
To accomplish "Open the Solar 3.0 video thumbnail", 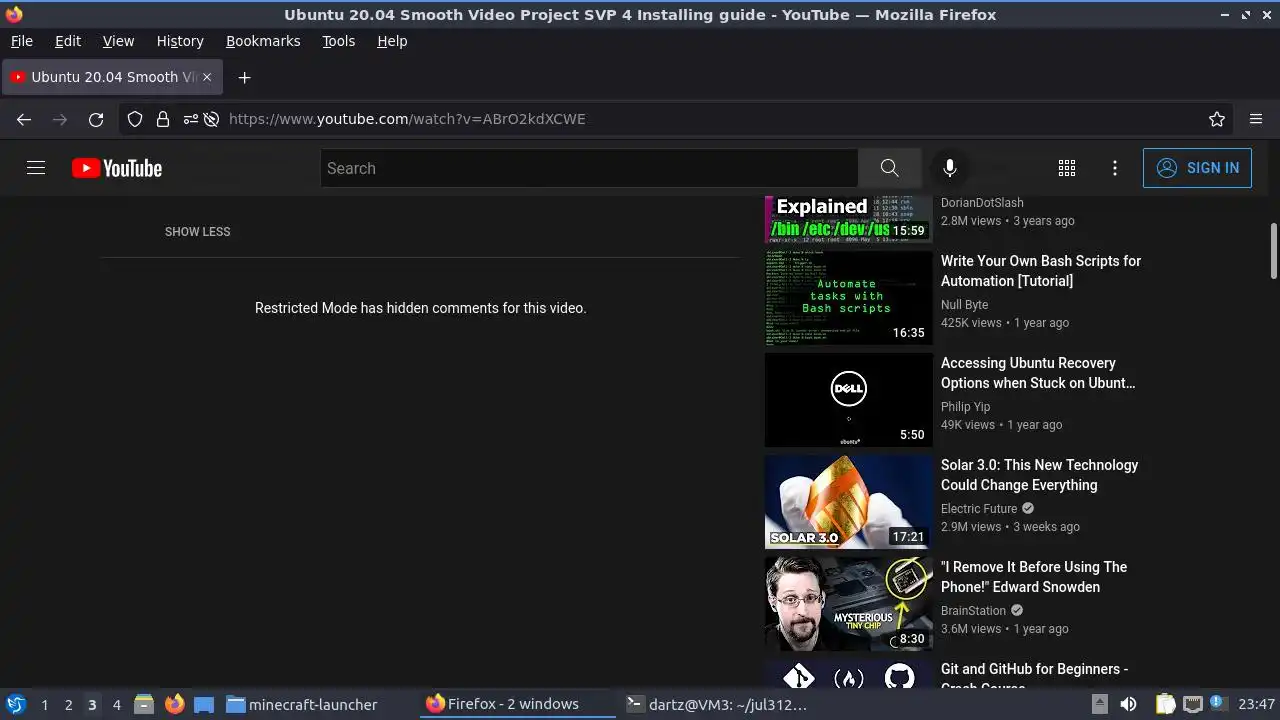I will pyautogui.click(x=848, y=502).
